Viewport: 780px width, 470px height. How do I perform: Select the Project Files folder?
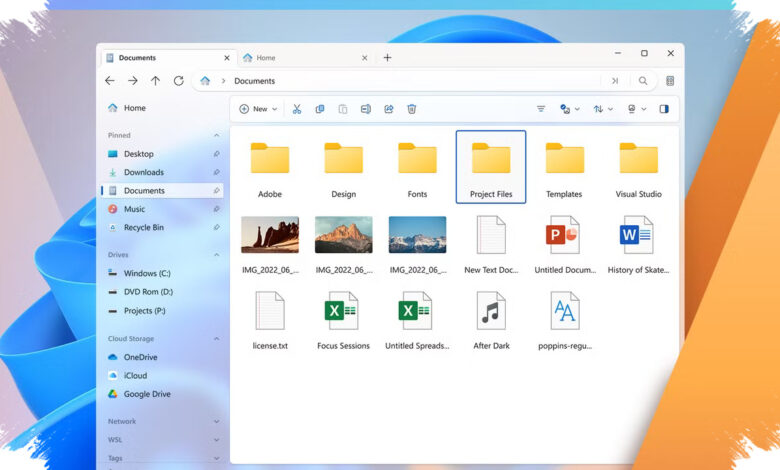tap(491, 167)
